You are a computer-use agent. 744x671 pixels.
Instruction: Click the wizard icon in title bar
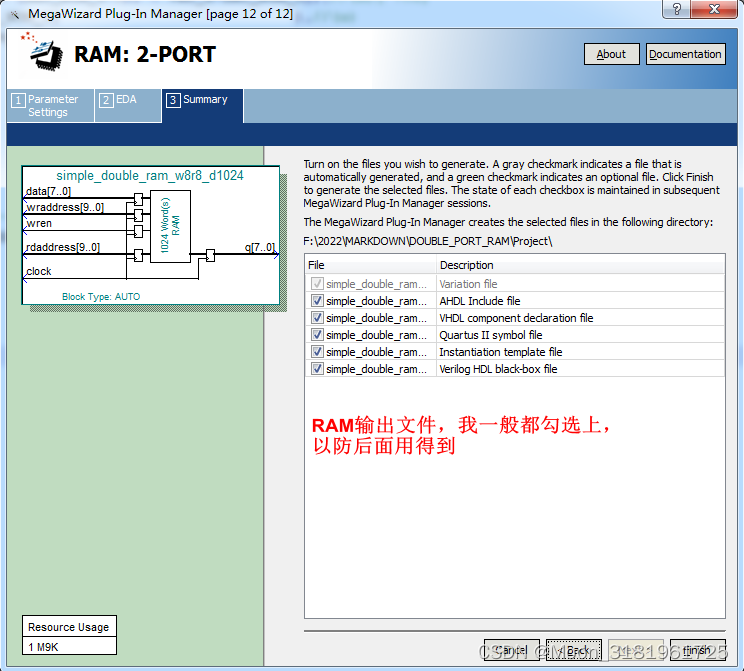coord(15,14)
